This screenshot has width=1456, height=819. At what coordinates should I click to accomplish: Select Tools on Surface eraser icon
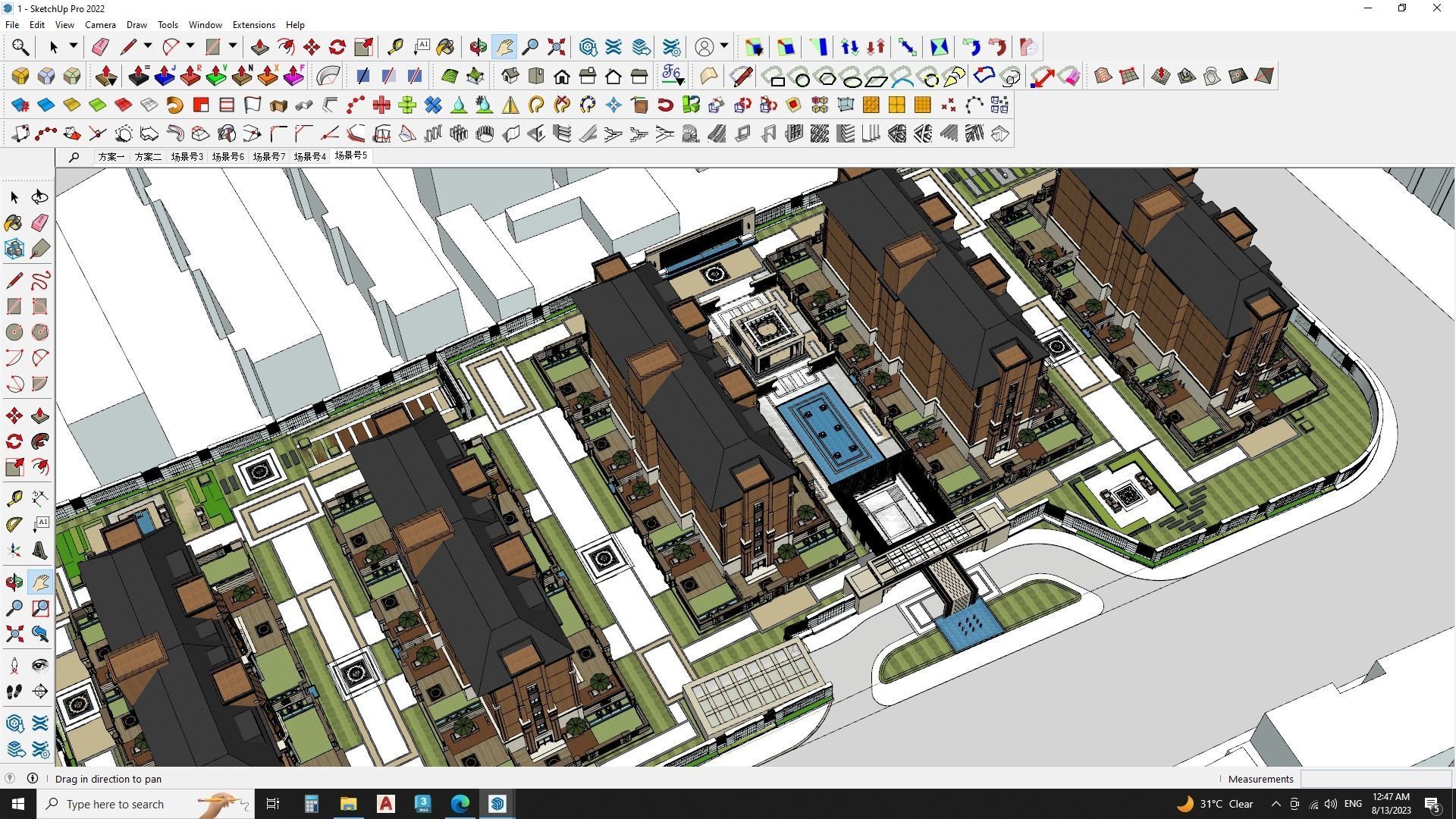click(1069, 76)
